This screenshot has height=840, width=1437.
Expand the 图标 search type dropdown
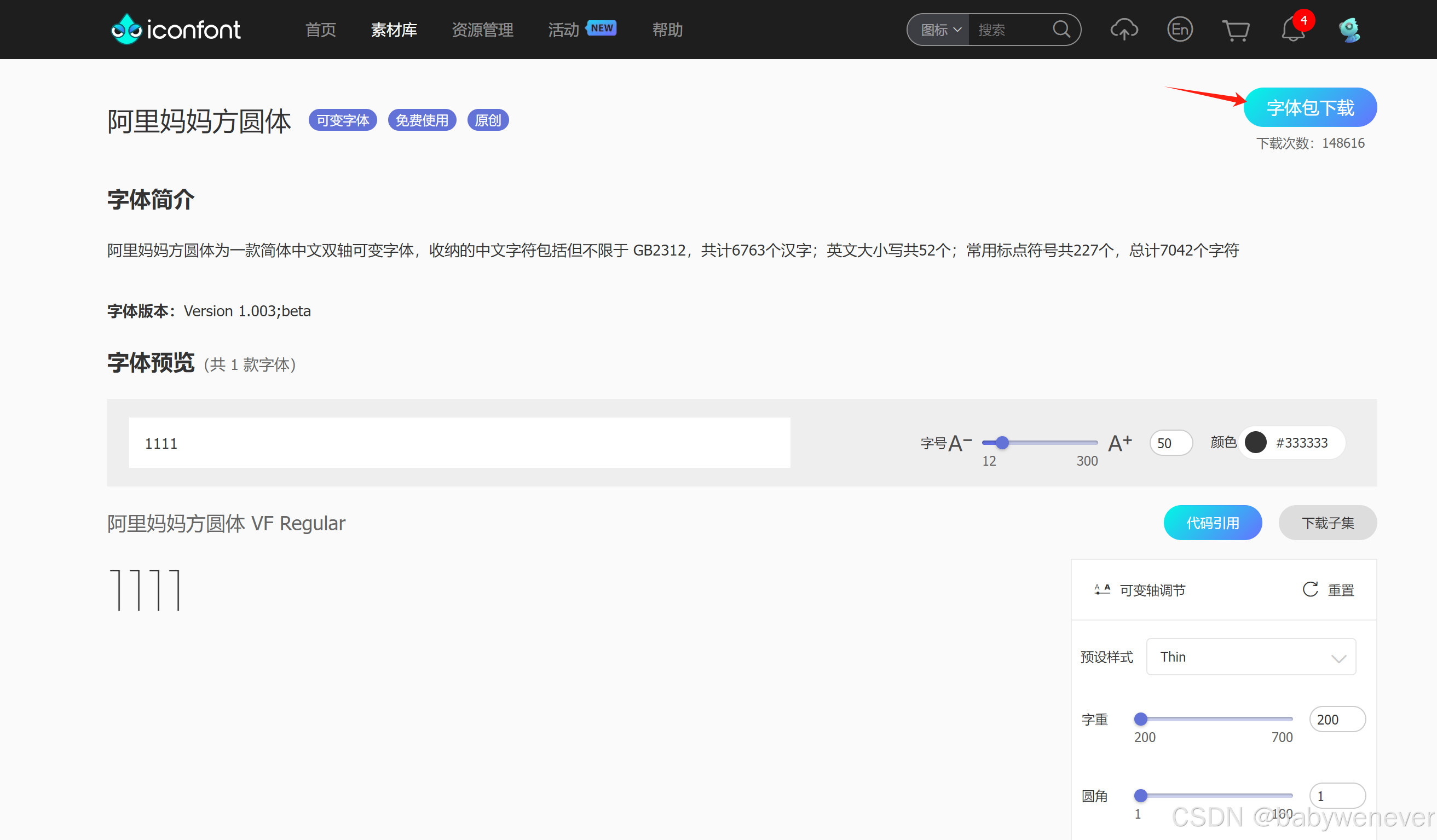pyautogui.click(x=941, y=30)
